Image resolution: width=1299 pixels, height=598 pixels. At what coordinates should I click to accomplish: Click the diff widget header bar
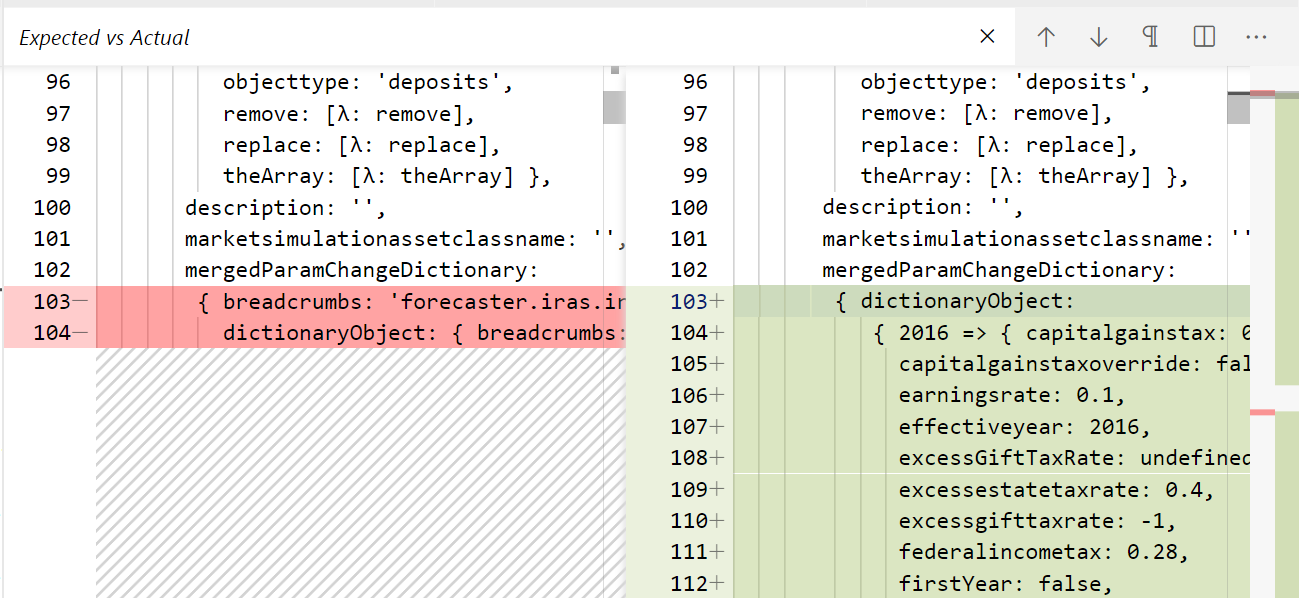(x=500, y=36)
